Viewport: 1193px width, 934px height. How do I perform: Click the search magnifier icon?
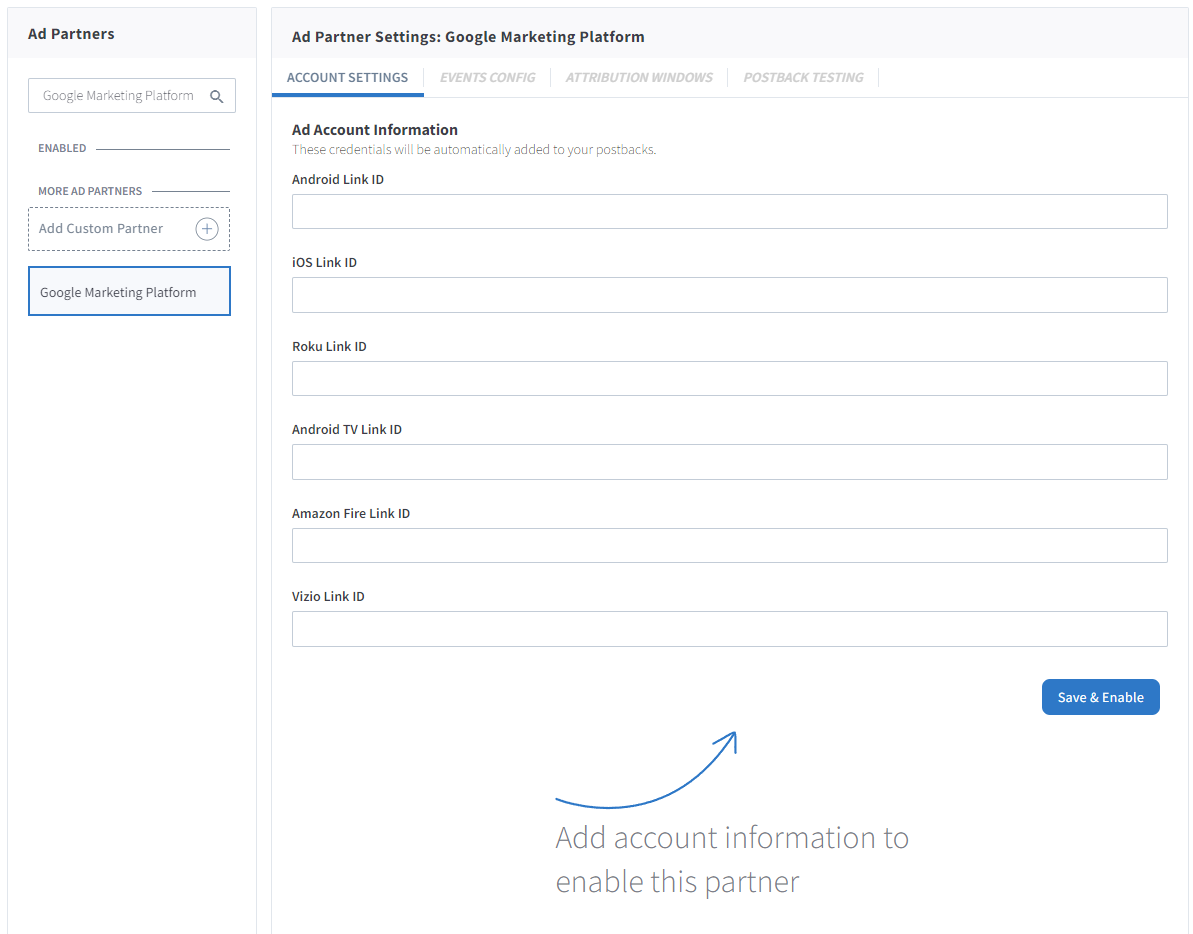(x=217, y=97)
